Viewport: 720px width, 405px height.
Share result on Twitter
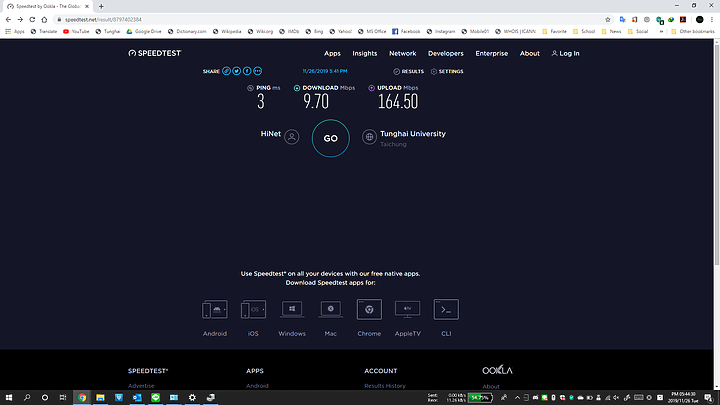coord(236,71)
